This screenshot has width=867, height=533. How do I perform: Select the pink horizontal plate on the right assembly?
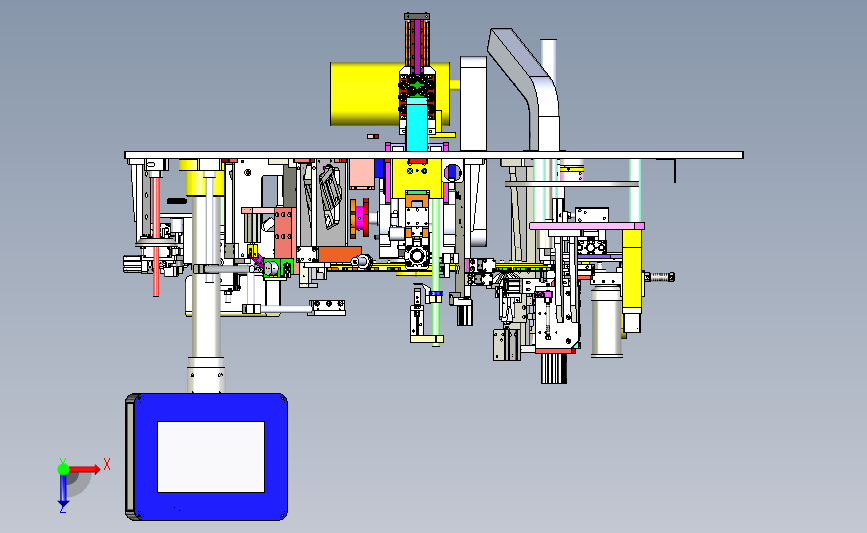pyautogui.click(x=587, y=226)
